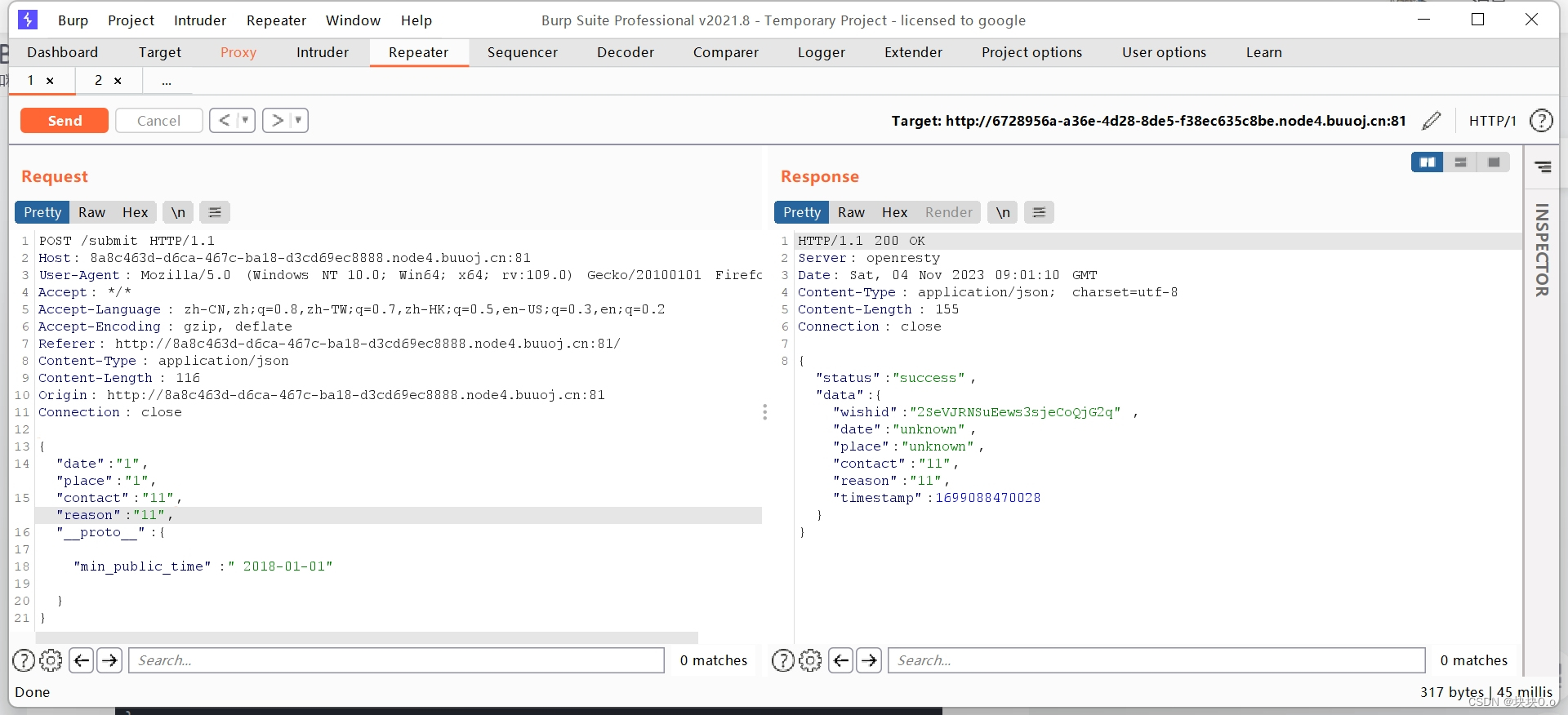
Task: Switch to the Proxy tab
Action: coord(238,52)
